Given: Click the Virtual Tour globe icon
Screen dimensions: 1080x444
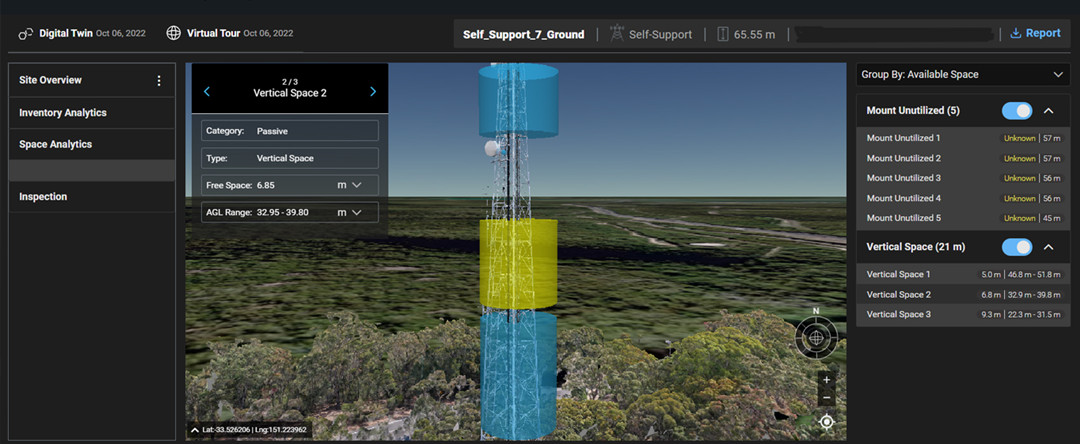Looking at the screenshot, I should [174, 33].
